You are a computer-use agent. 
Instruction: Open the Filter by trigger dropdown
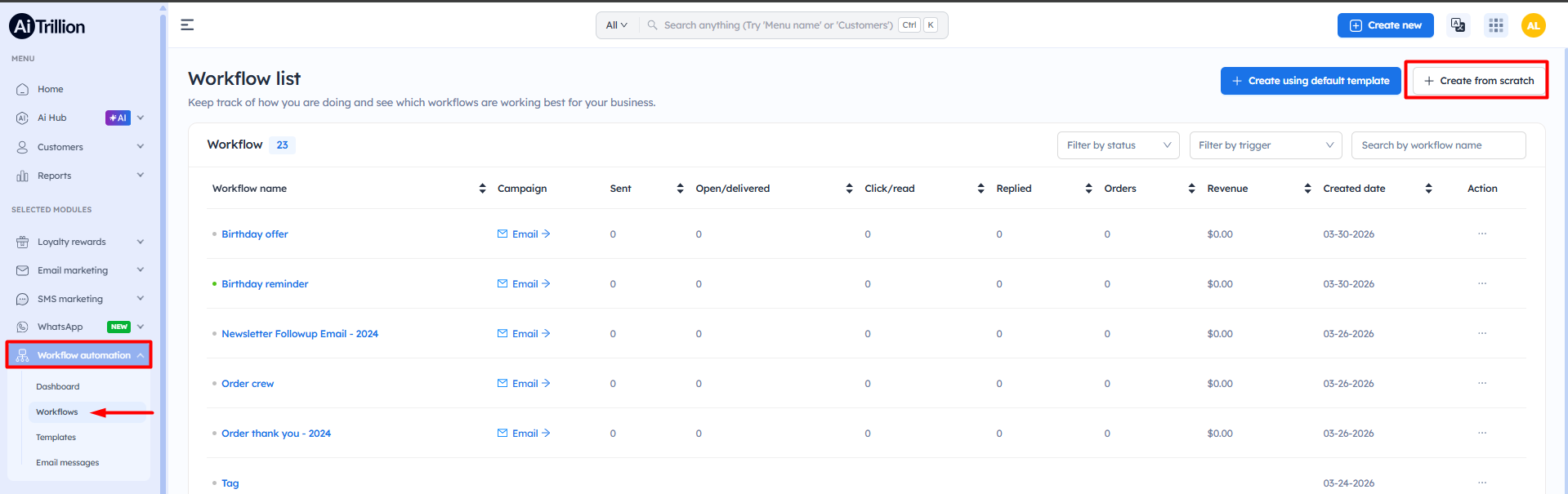pyautogui.click(x=1265, y=145)
